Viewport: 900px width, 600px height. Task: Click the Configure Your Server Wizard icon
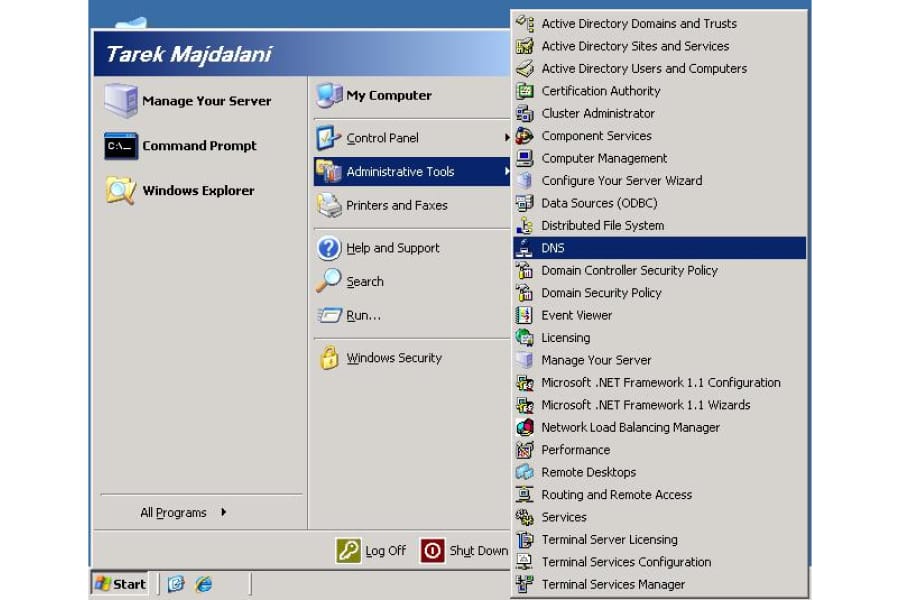(524, 180)
